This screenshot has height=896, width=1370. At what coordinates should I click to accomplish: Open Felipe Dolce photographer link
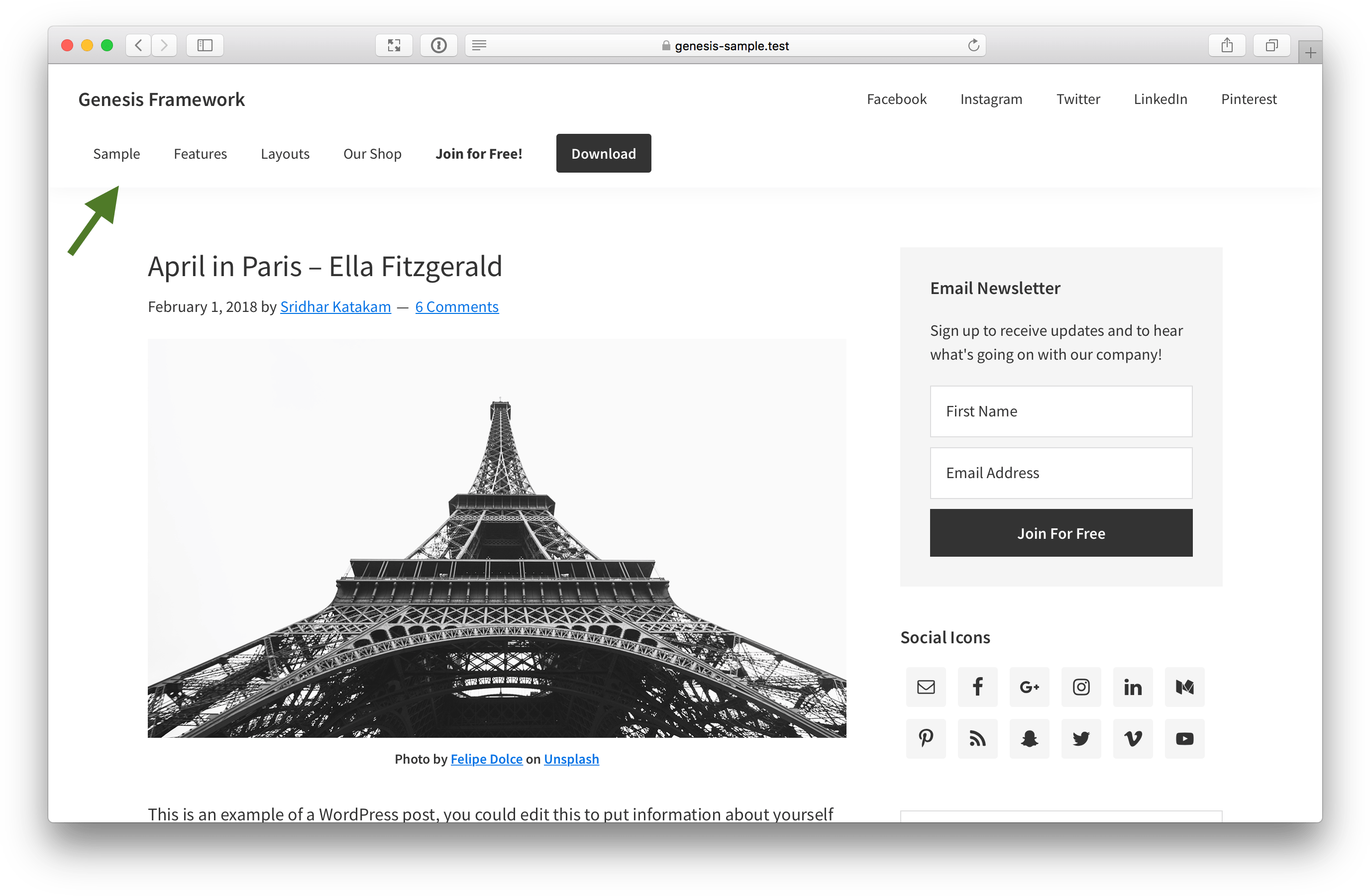click(486, 759)
